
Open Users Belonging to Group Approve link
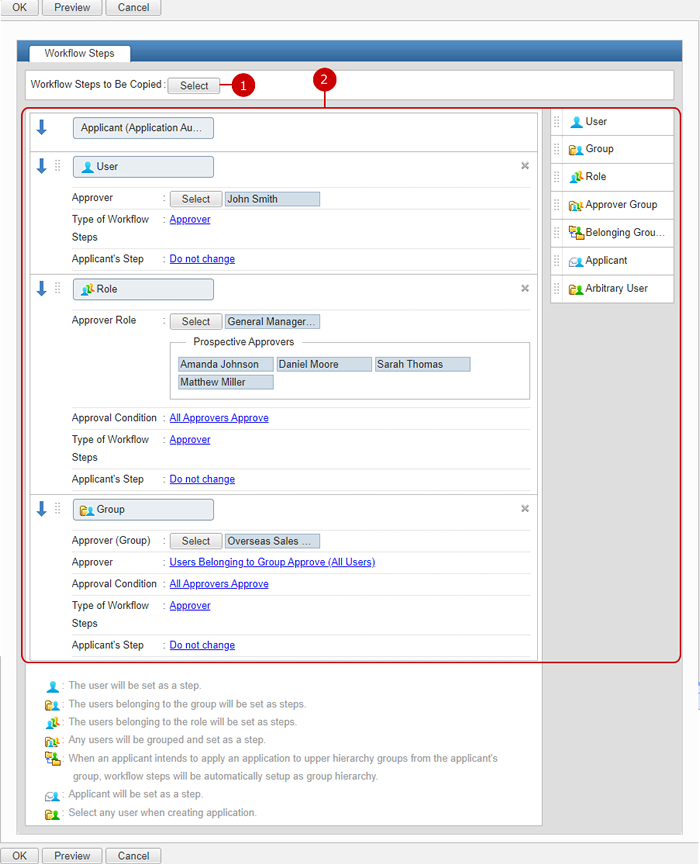[272, 562]
